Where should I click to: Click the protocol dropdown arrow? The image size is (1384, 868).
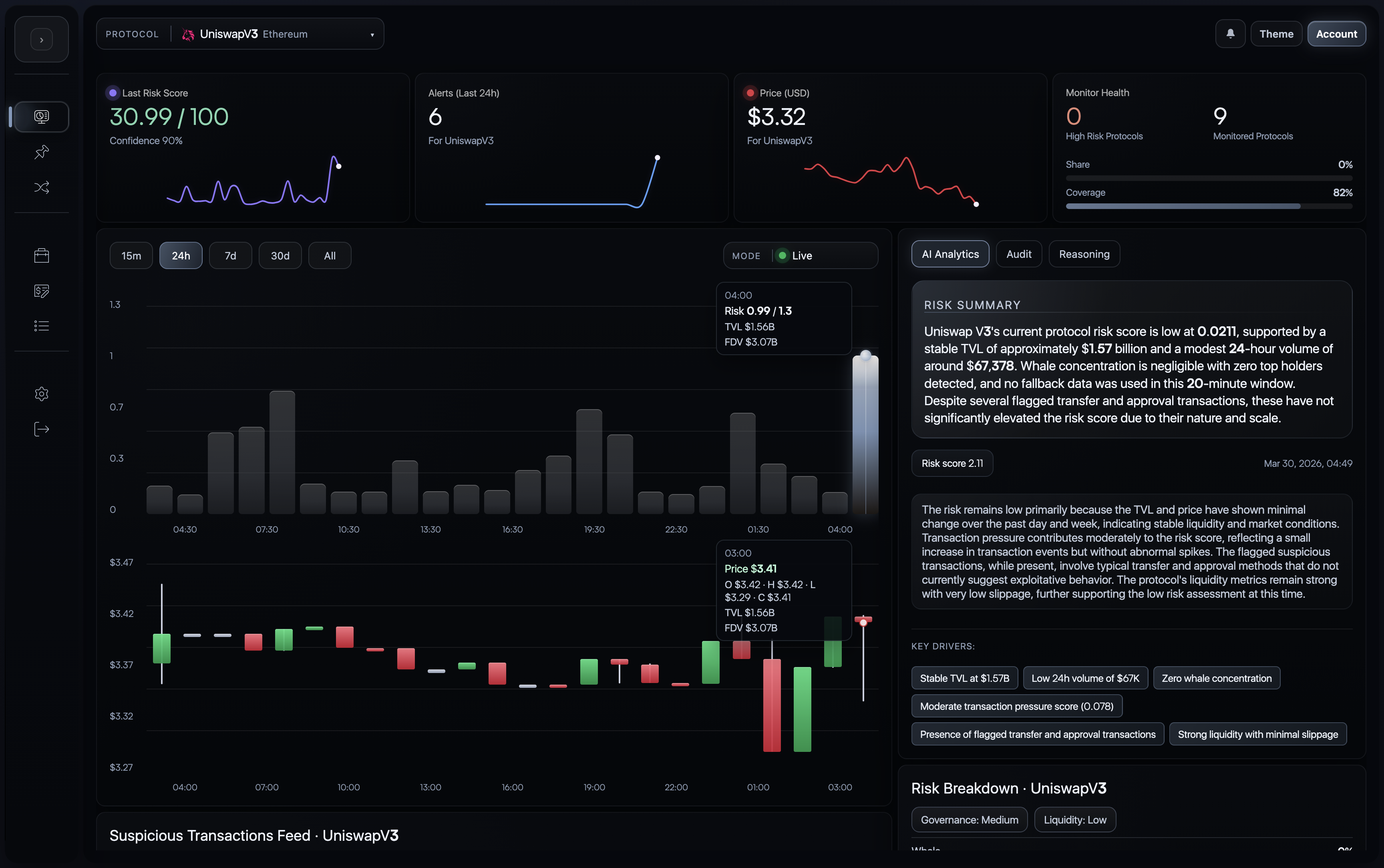[372, 35]
